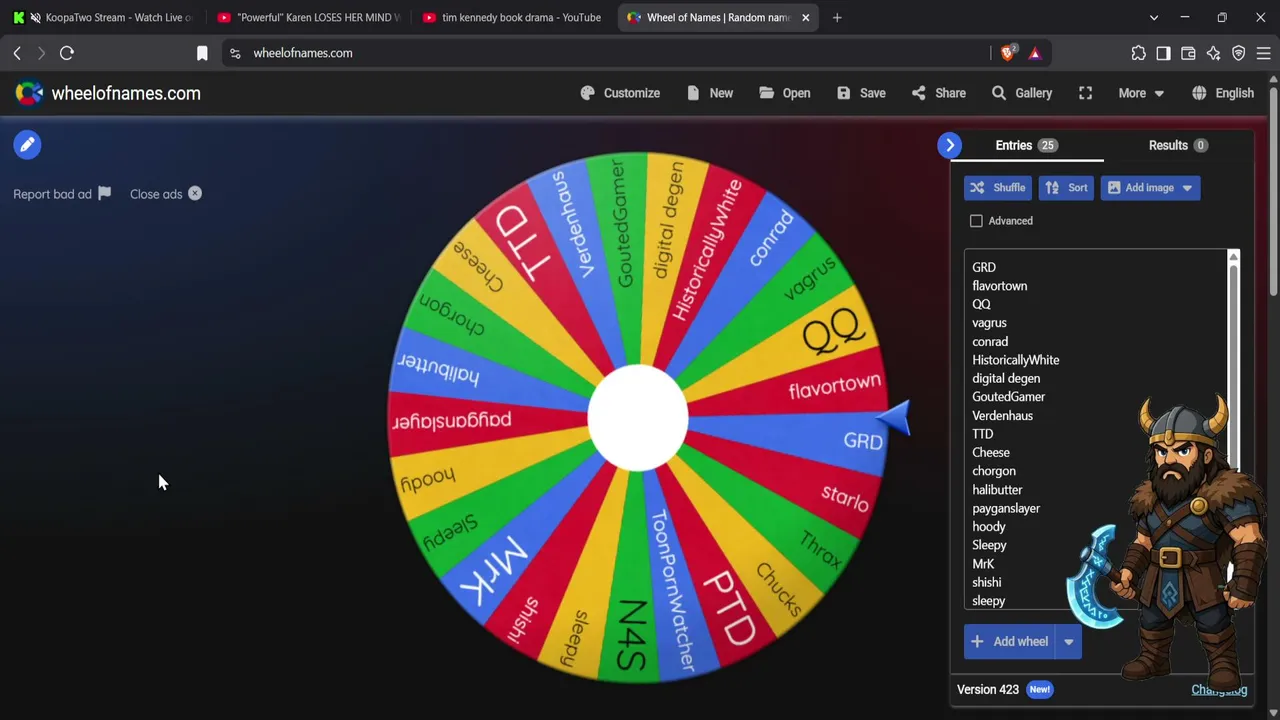Create a New wheel
Screen dimensions: 1280x720
coord(710,93)
